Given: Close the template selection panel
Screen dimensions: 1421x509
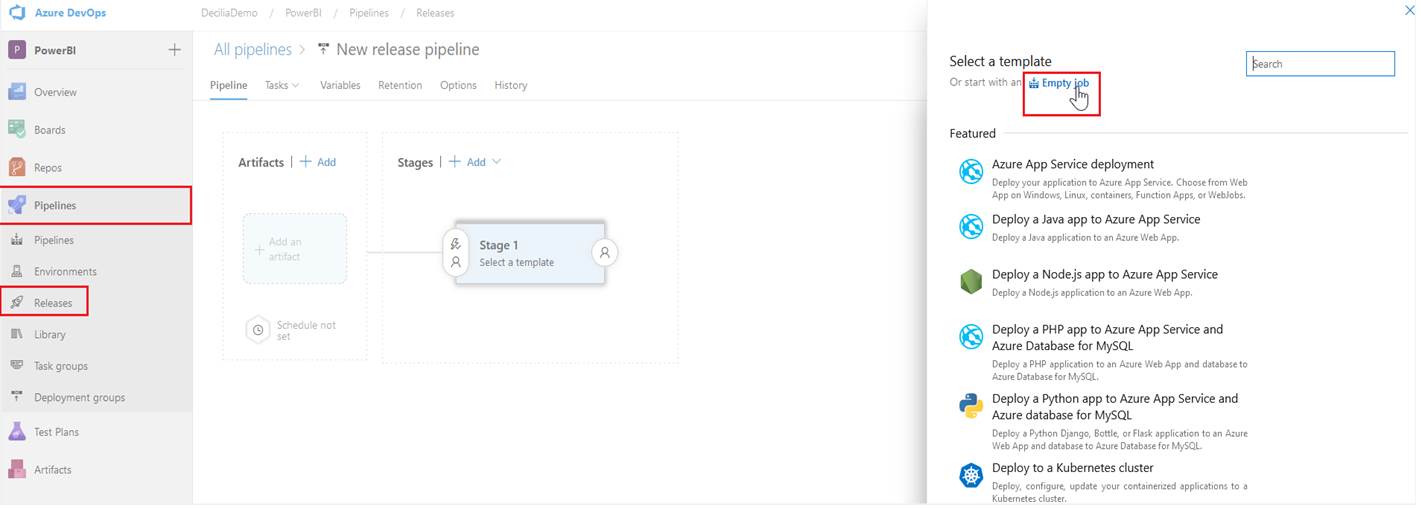Looking at the screenshot, I should [1410, 9].
